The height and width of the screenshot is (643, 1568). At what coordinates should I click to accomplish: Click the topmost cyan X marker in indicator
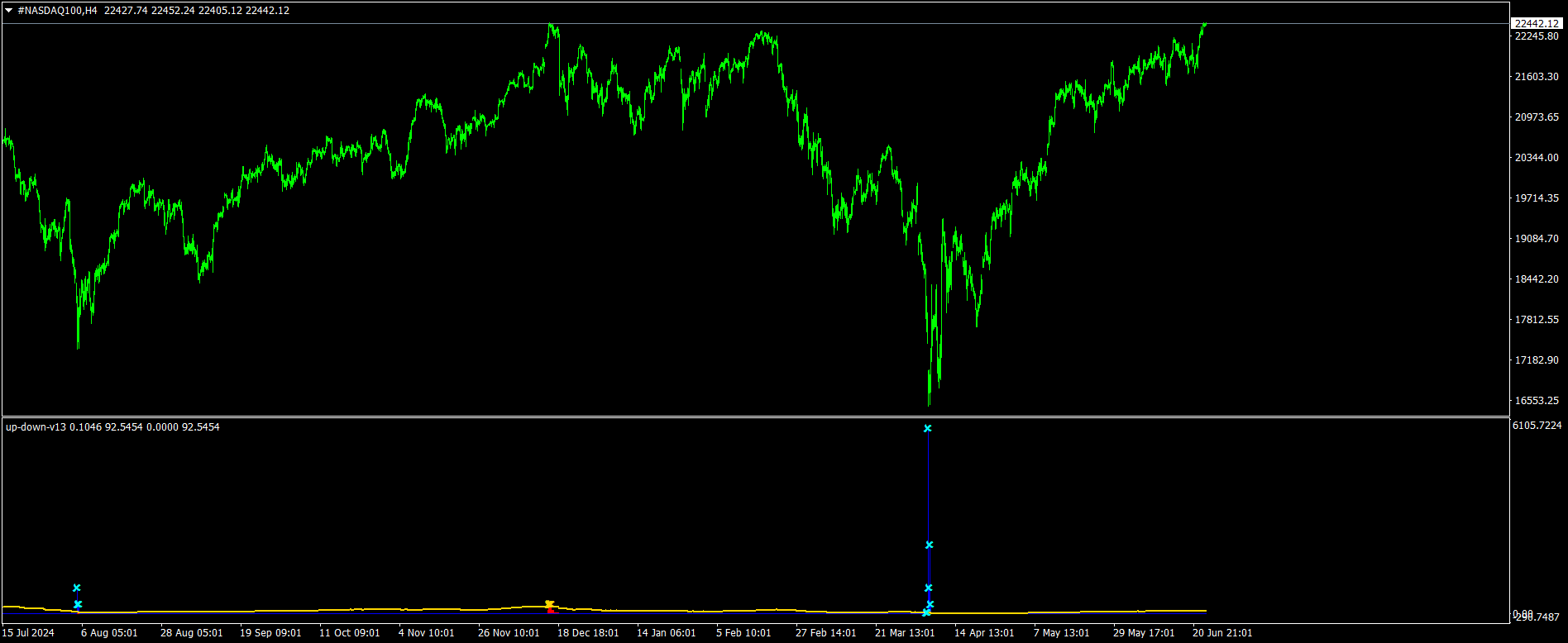[927, 428]
